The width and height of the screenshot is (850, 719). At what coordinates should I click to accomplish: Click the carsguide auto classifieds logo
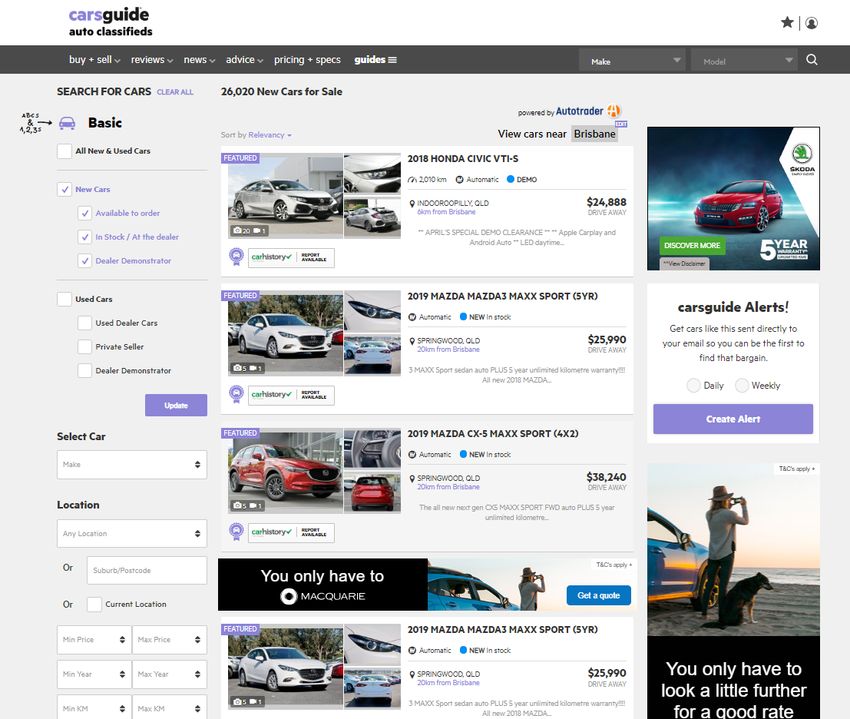coord(110,22)
